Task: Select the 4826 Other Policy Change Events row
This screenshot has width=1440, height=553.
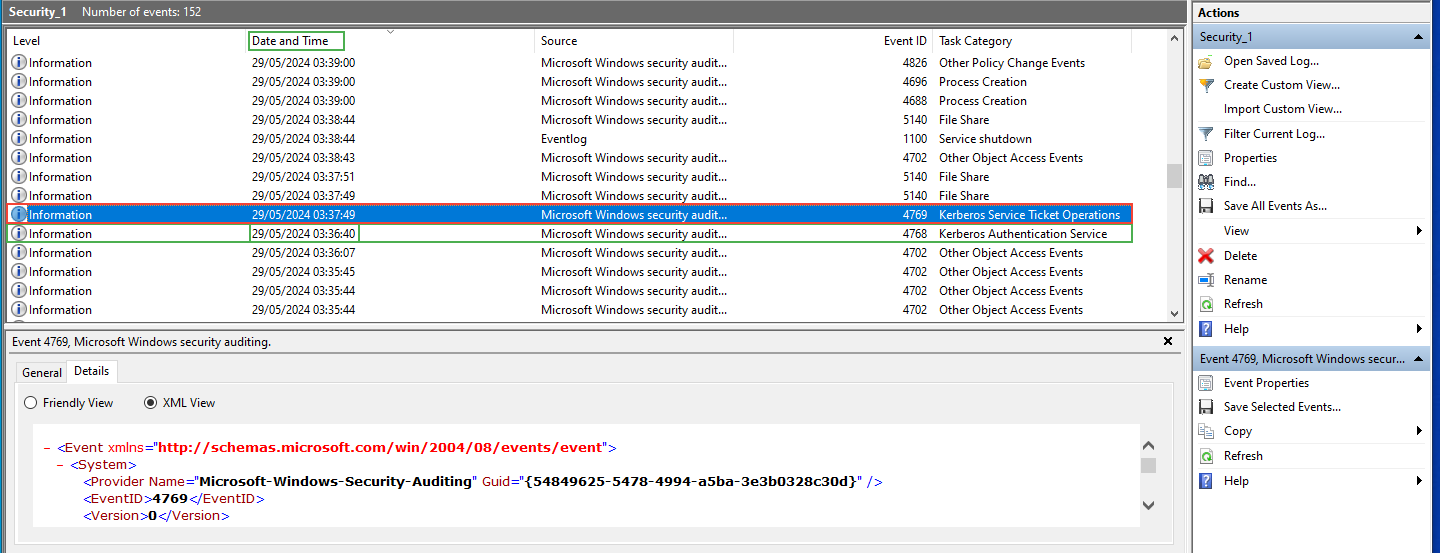Action: [570, 63]
